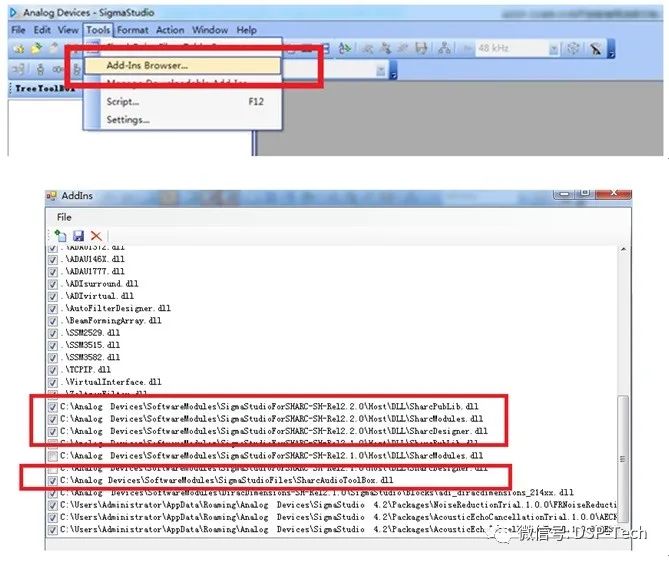
Task: Uncheck the NoiseReductionTrial package checkbox
Action: coord(53,506)
